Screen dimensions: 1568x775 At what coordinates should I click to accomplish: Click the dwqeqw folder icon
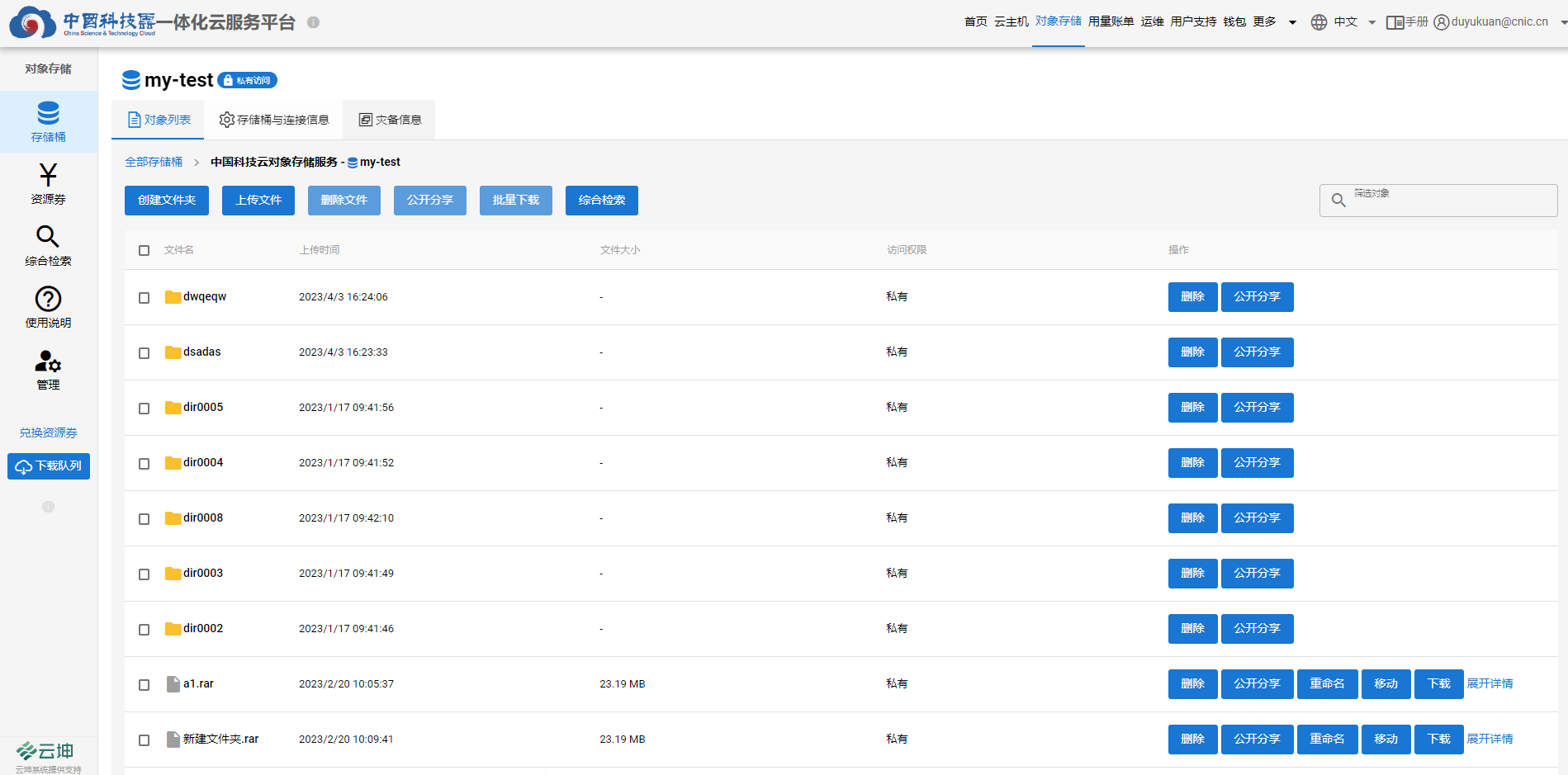173,297
